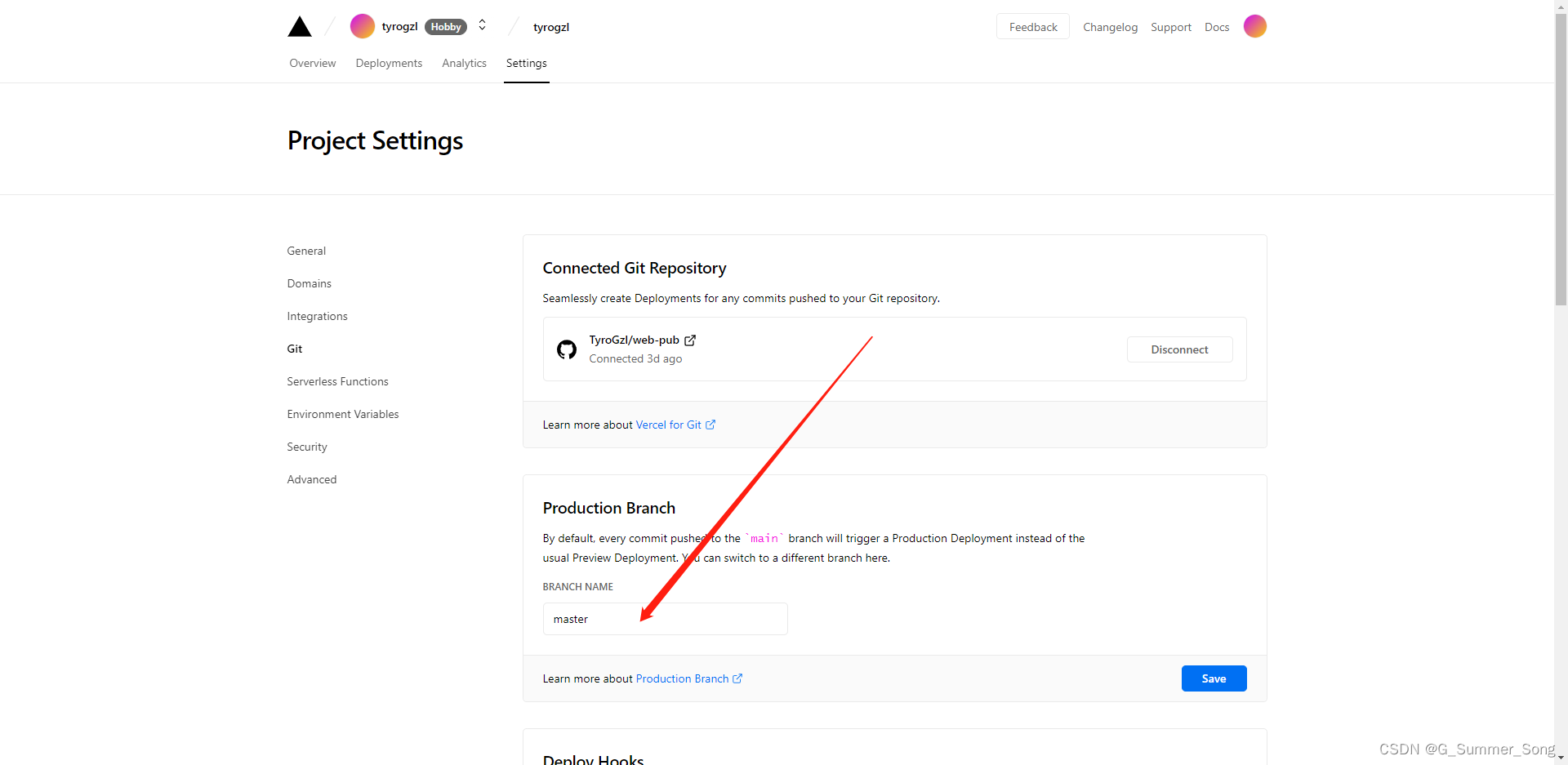This screenshot has width=1568, height=765.
Task: Click the external icon beside Production Branch link
Action: [x=737, y=678]
